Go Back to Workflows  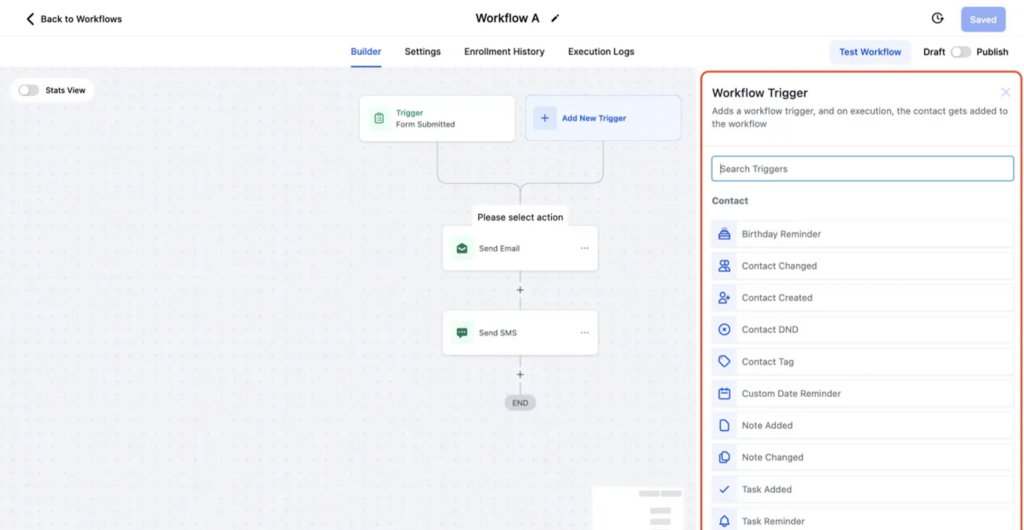[x=74, y=19]
